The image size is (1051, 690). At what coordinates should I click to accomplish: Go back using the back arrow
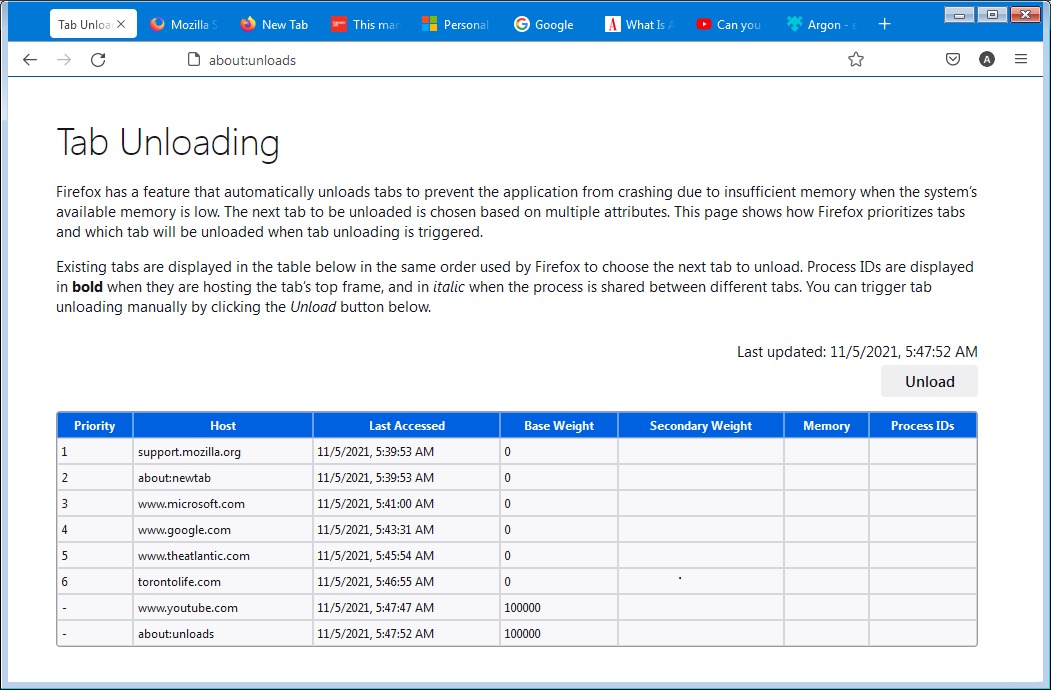29,60
